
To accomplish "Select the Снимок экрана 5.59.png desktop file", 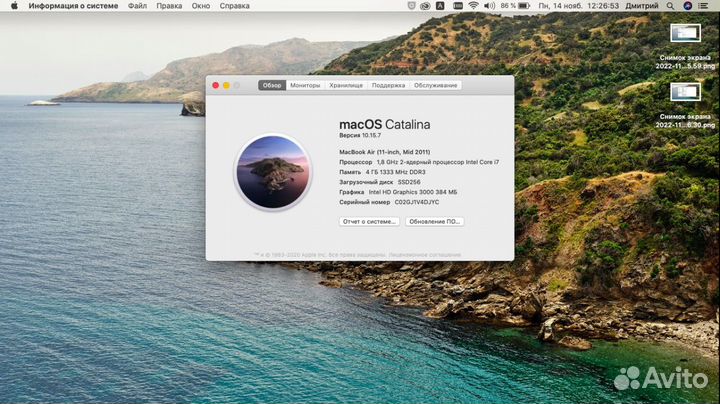I will (685, 46).
